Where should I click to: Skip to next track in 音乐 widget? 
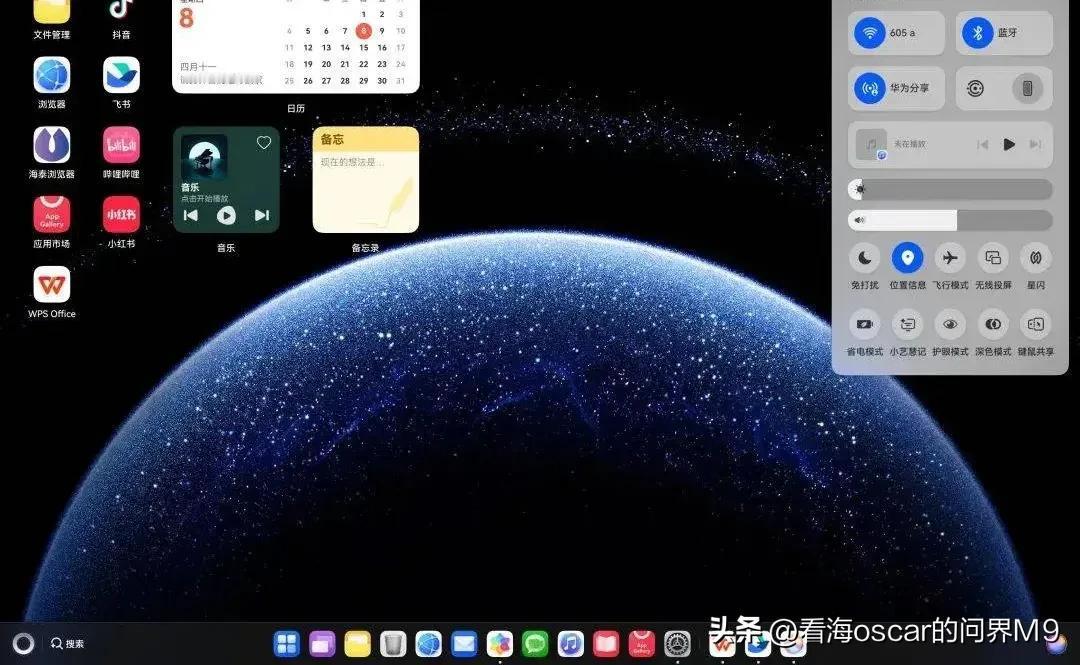click(262, 216)
